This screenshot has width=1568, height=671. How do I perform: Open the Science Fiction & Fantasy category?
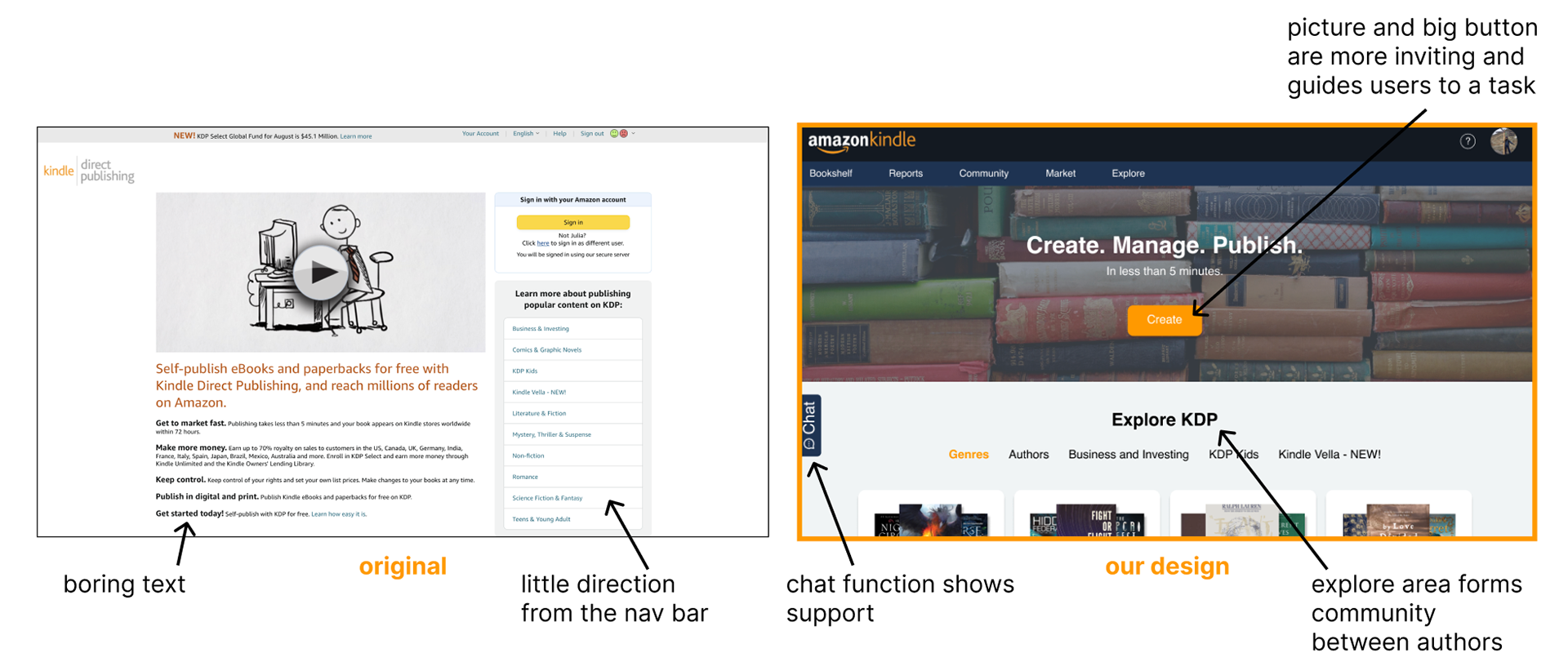[573, 499]
